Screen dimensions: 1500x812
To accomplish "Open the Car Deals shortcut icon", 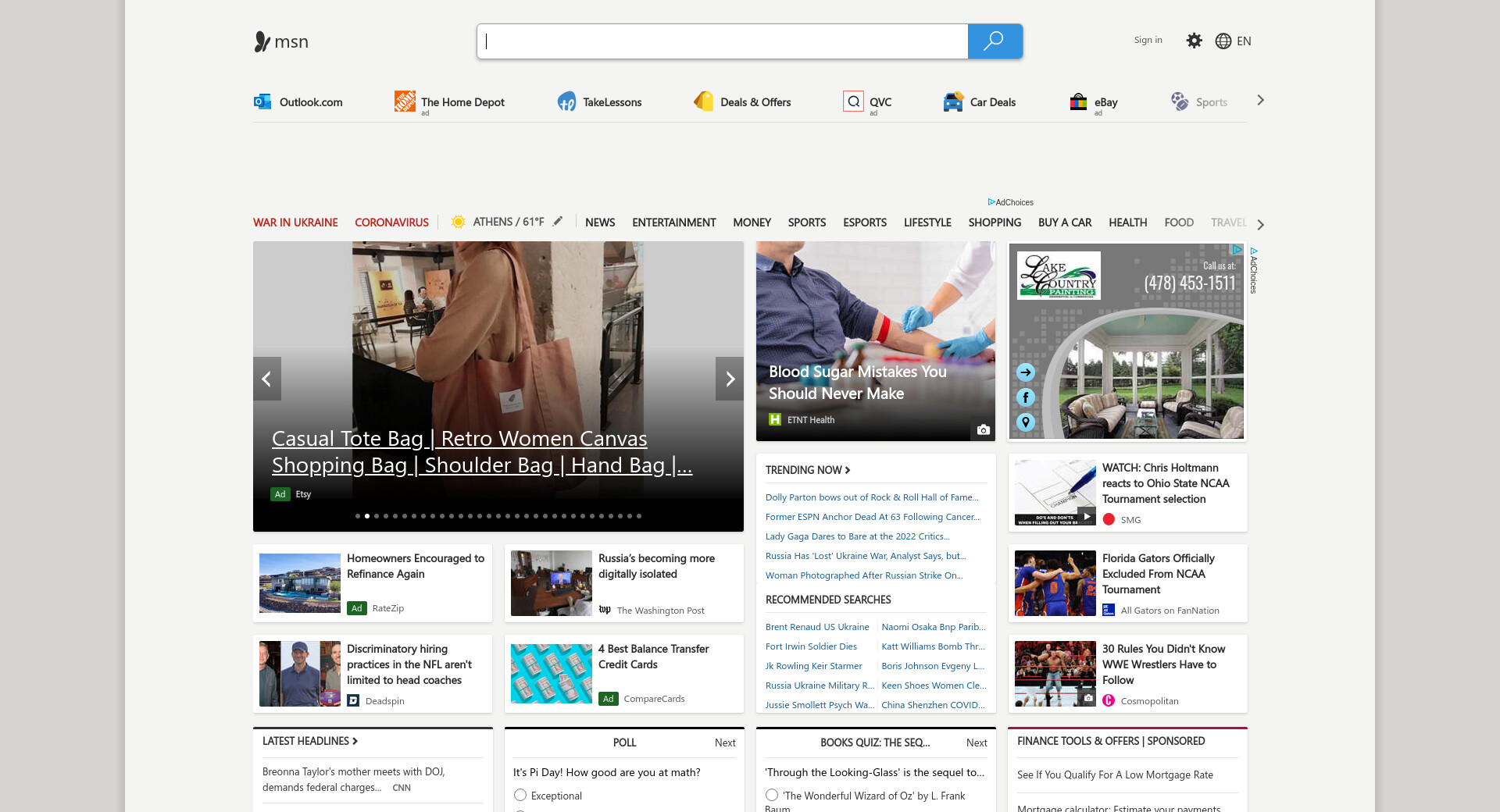I will [953, 101].
